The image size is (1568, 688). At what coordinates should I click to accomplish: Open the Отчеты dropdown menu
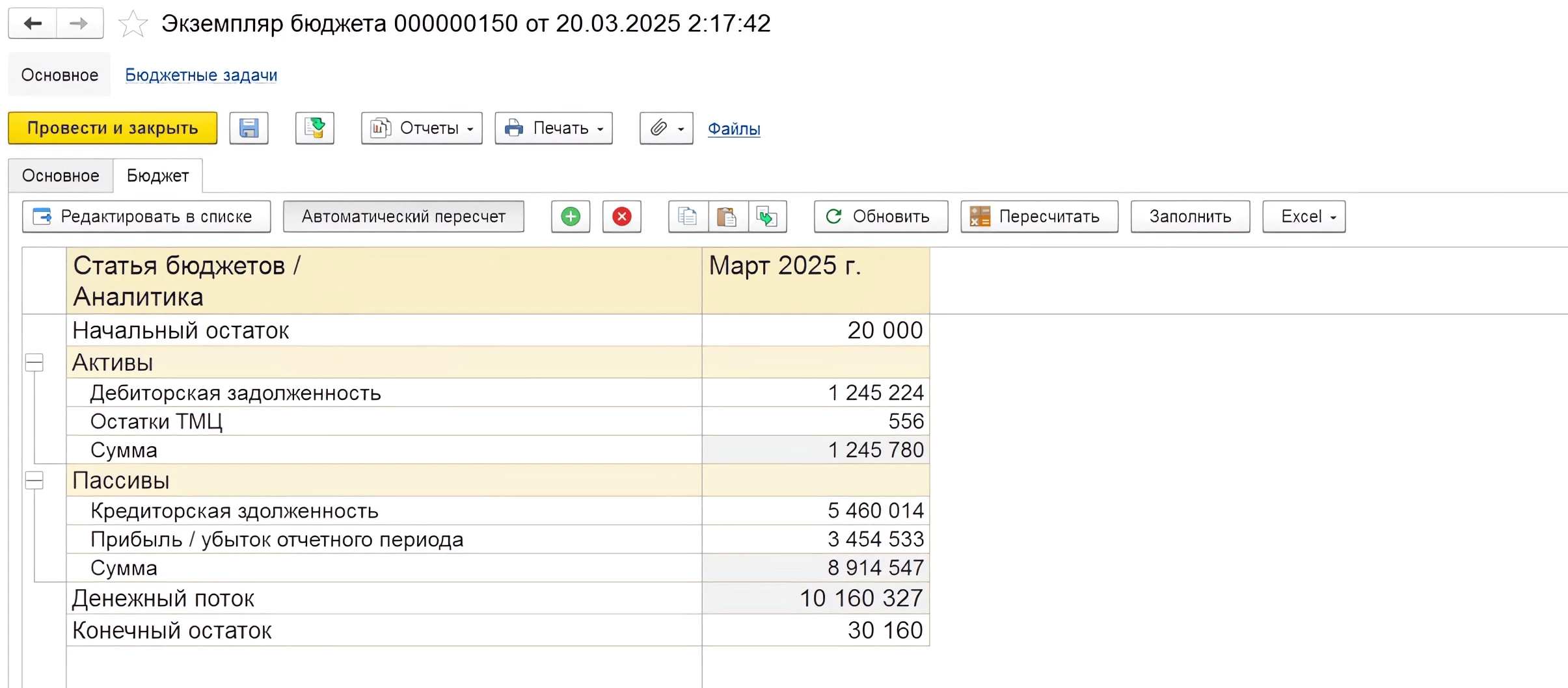click(x=422, y=128)
